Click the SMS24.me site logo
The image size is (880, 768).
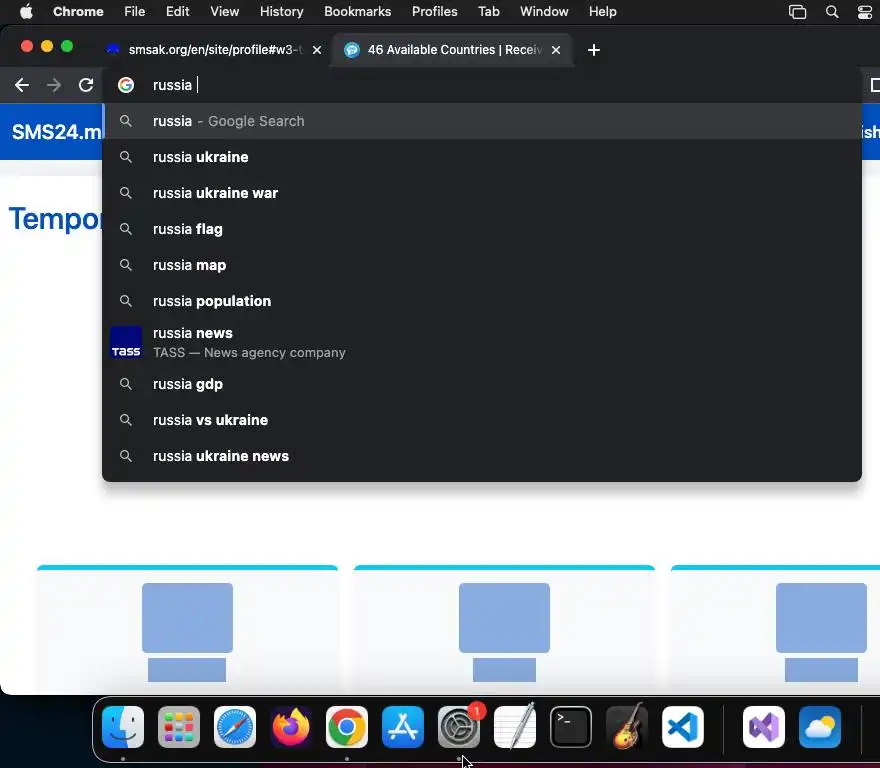[57, 132]
